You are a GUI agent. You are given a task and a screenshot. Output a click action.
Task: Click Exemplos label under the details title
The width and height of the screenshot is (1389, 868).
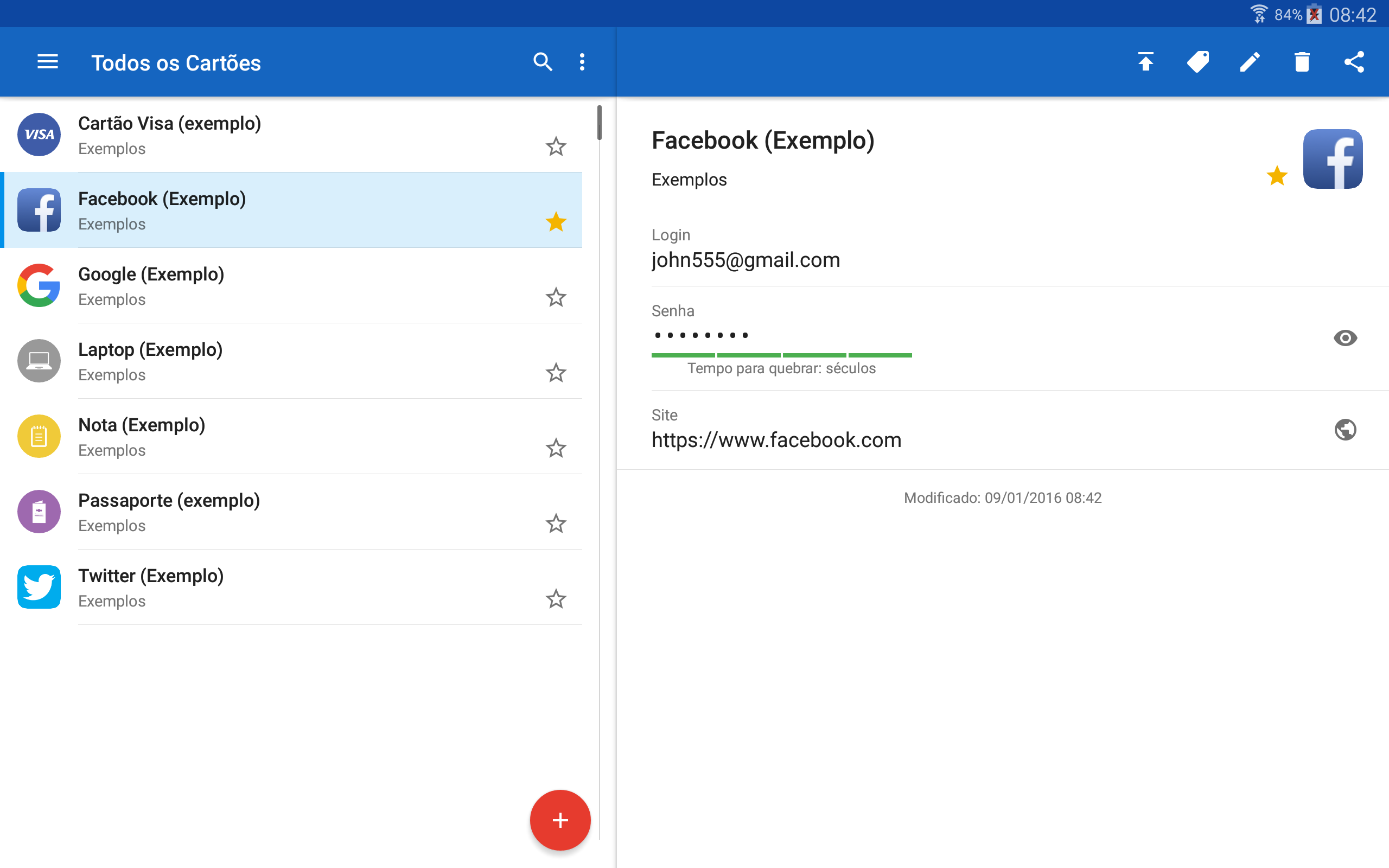pyautogui.click(x=689, y=180)
